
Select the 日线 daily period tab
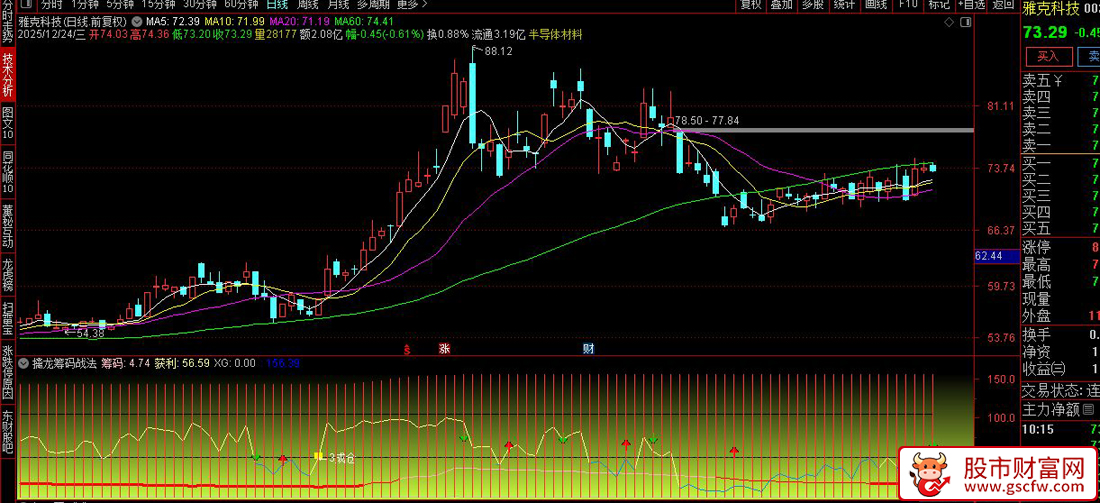click(x=277, y=4)
